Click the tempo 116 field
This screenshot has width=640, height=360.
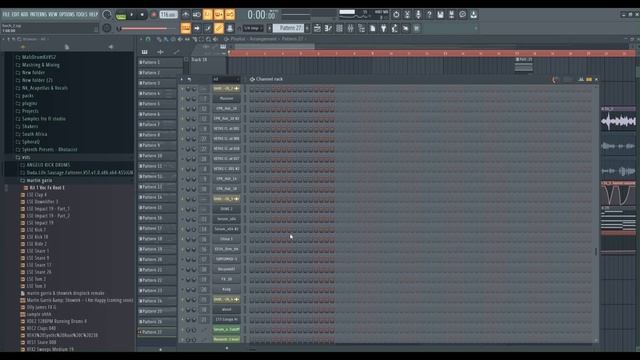point(168,15)
